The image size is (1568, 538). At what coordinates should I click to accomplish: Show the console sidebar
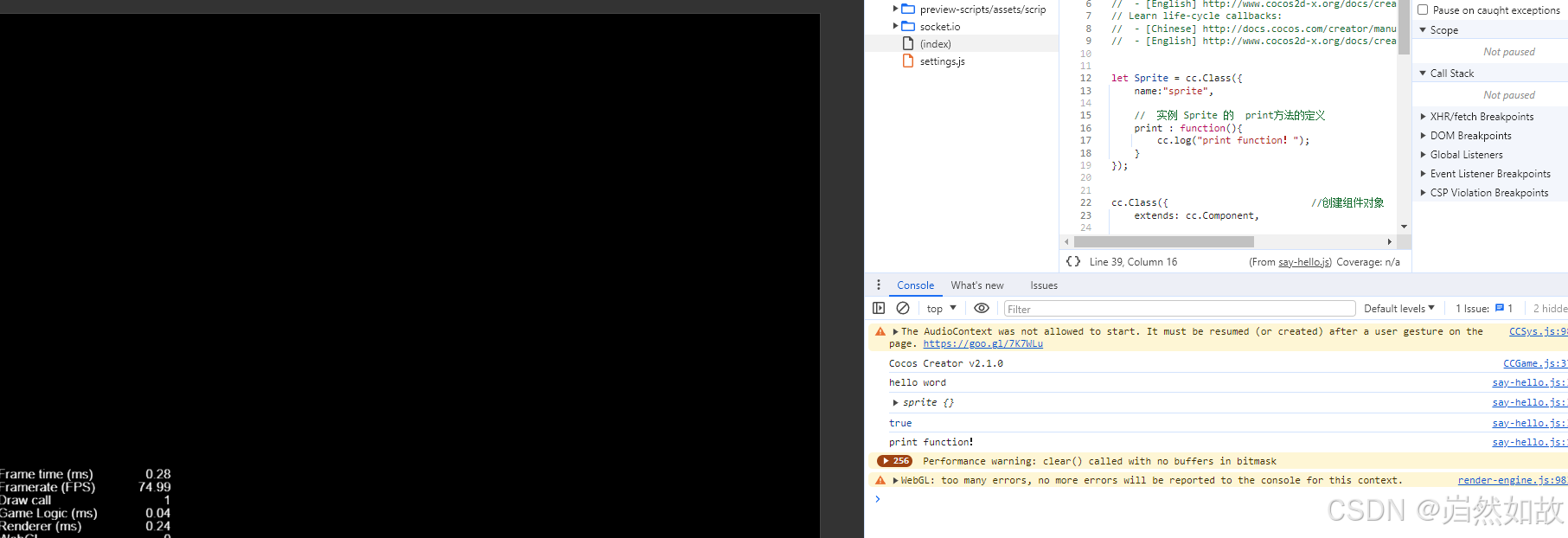[879, 308]
